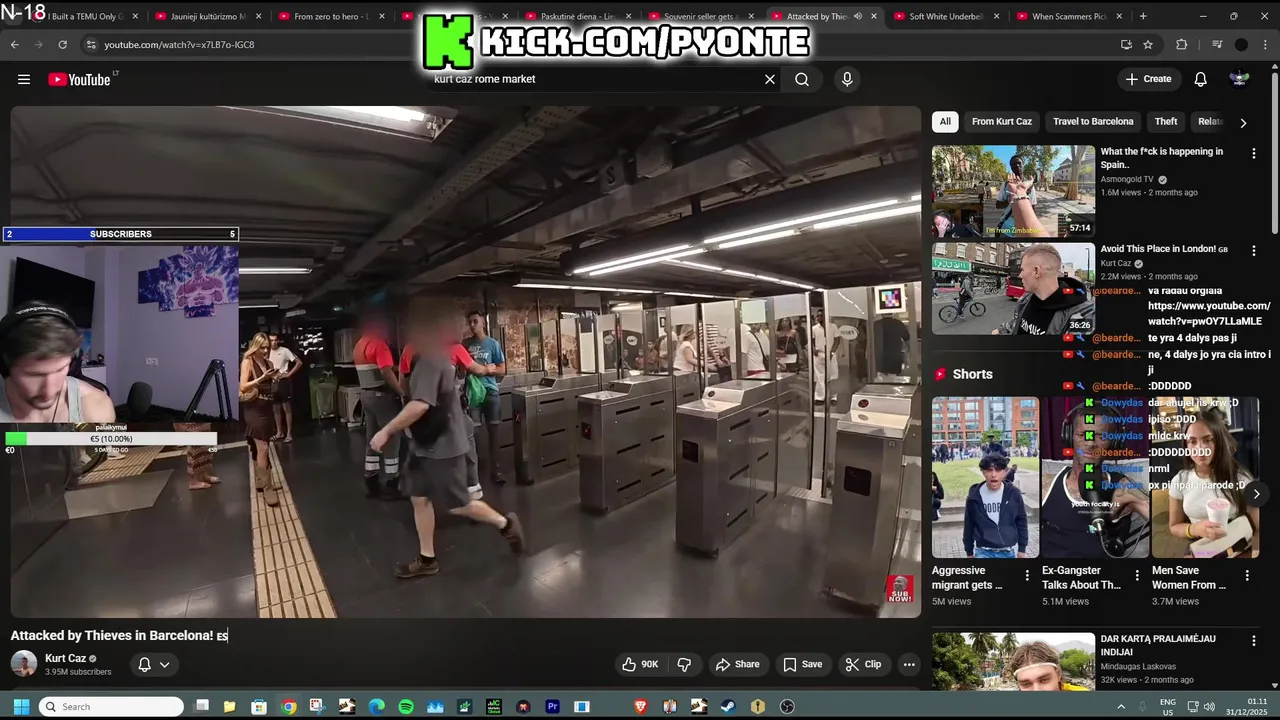Image resolution: width=1280 pixels, height=720 pixels.
Task: Open Kurt Caz channel name link
Action: pos(66,658)
